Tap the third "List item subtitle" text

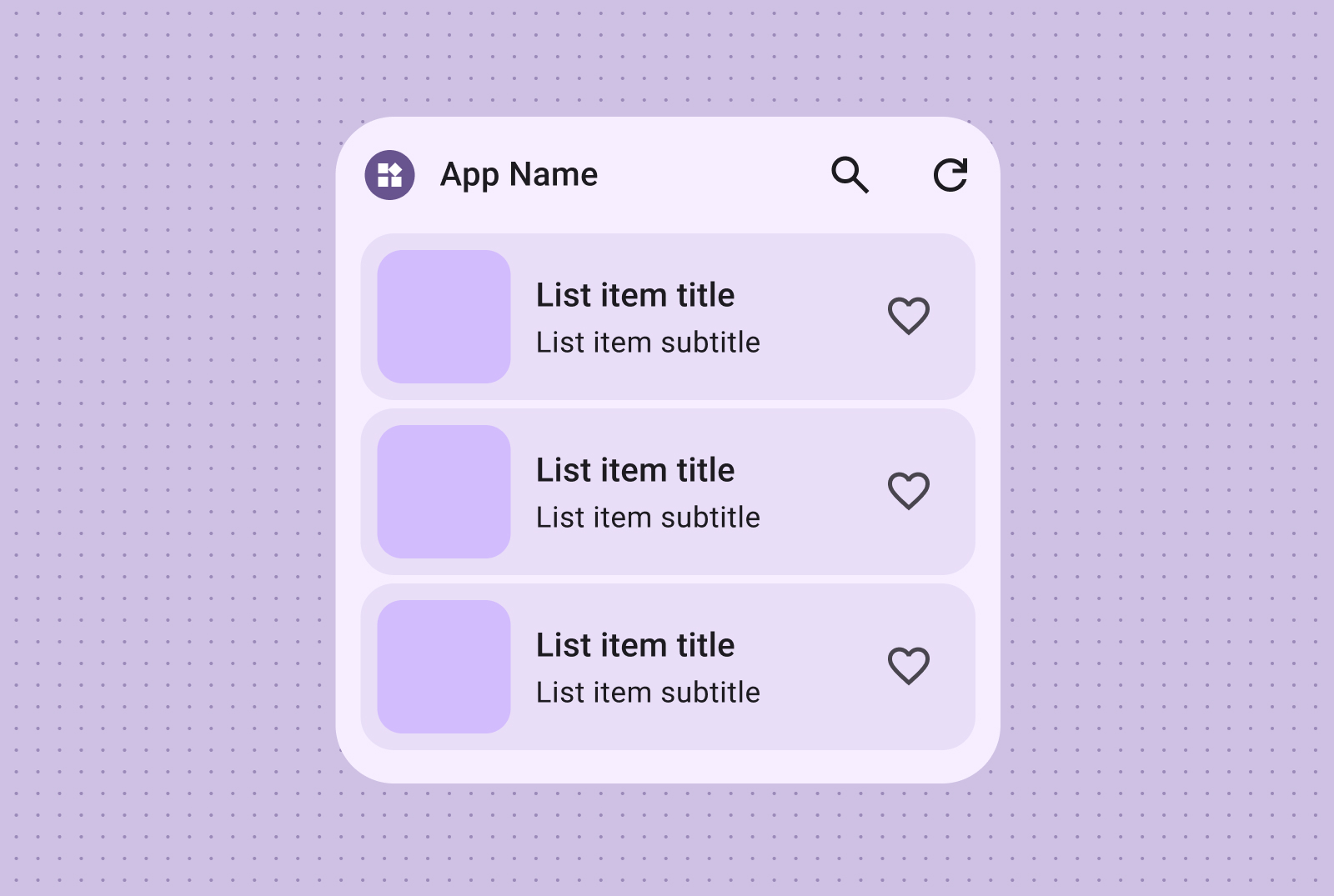pyautogui.click(x=648, y=693)
